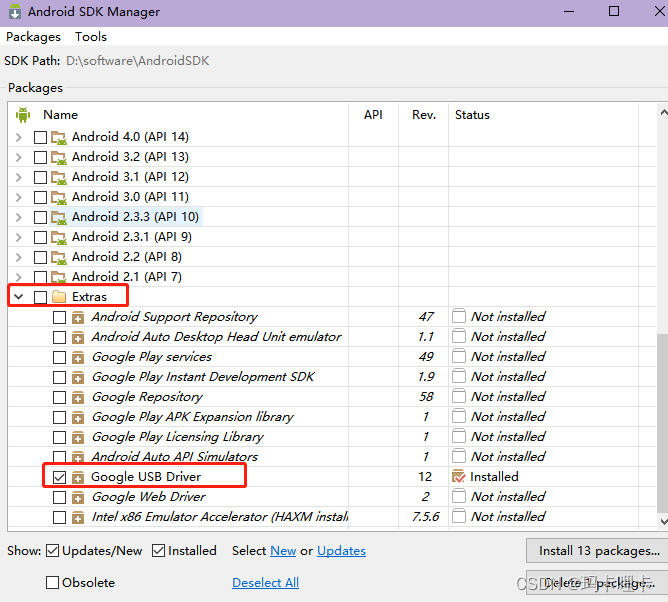The image size is (668, 602).
Task: Click the Updates link
Action: 341,551
